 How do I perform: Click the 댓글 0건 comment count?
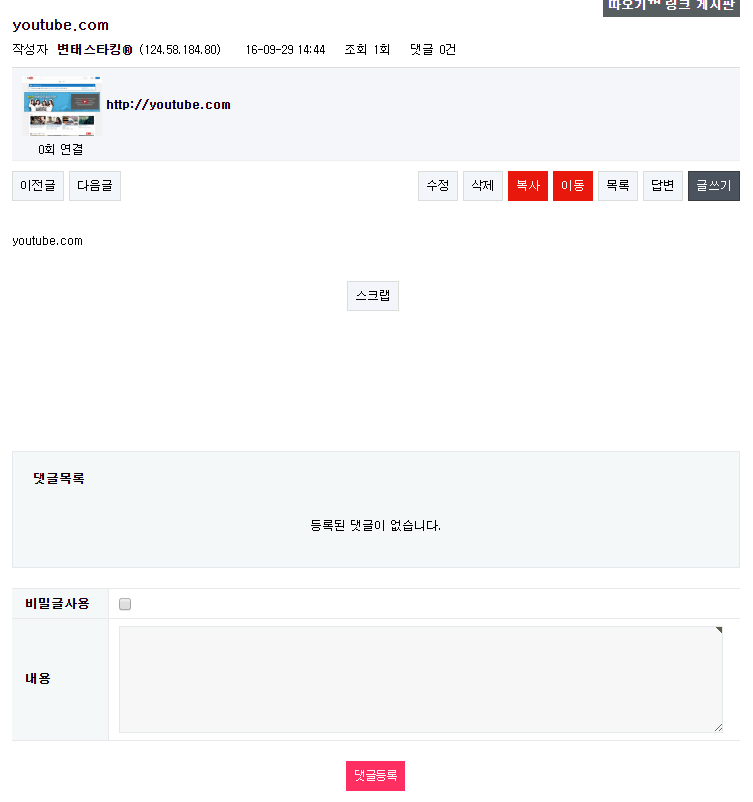pos(433,50)
